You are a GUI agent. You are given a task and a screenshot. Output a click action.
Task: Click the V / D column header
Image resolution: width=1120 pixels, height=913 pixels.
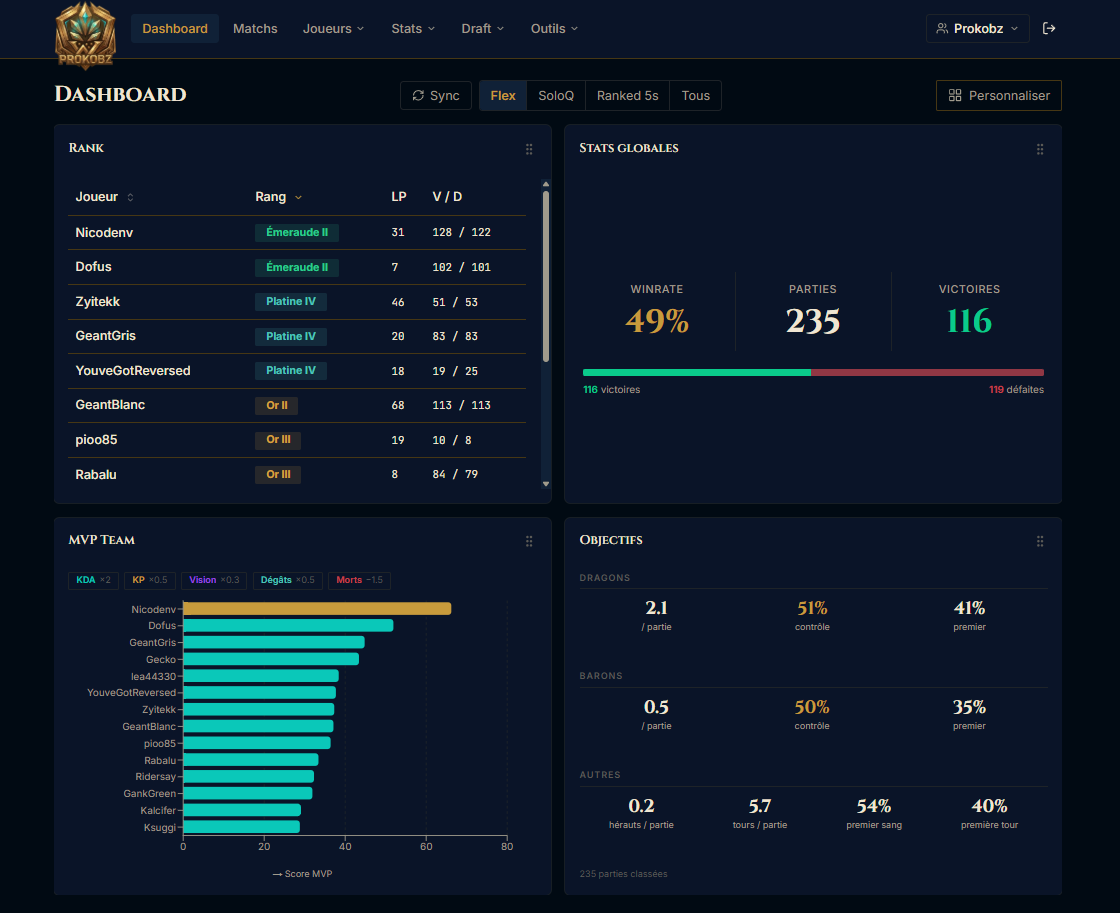coord(447,196)
